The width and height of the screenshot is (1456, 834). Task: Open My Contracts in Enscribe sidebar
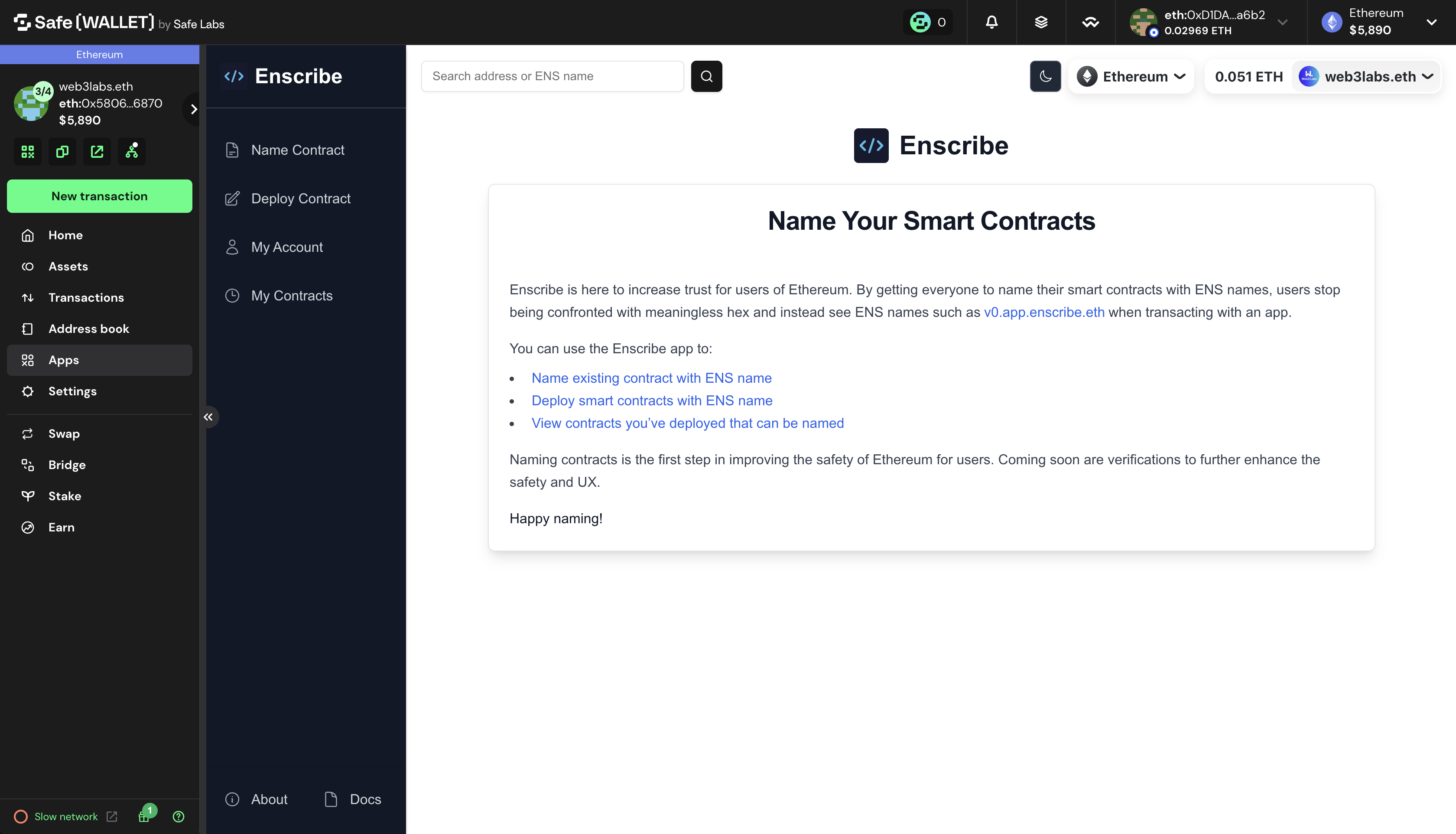[x=292, y=295]
